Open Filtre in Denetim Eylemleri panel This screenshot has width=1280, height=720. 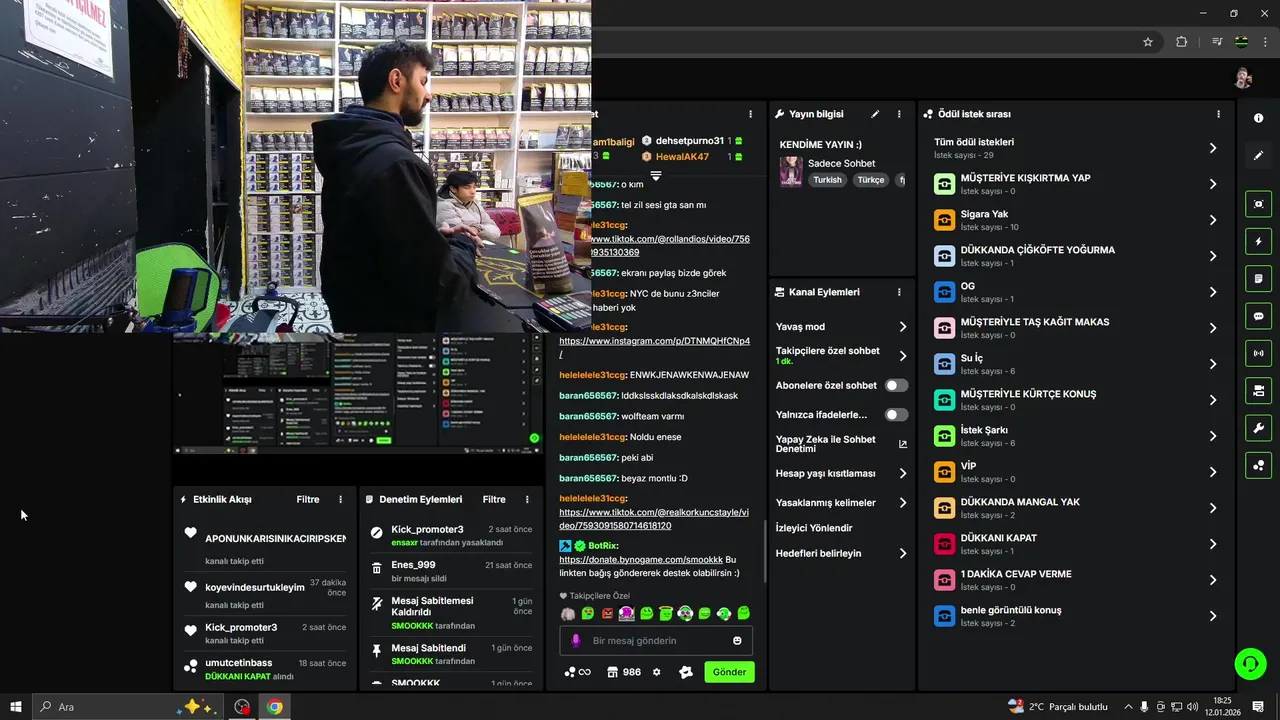pos(494,499)
